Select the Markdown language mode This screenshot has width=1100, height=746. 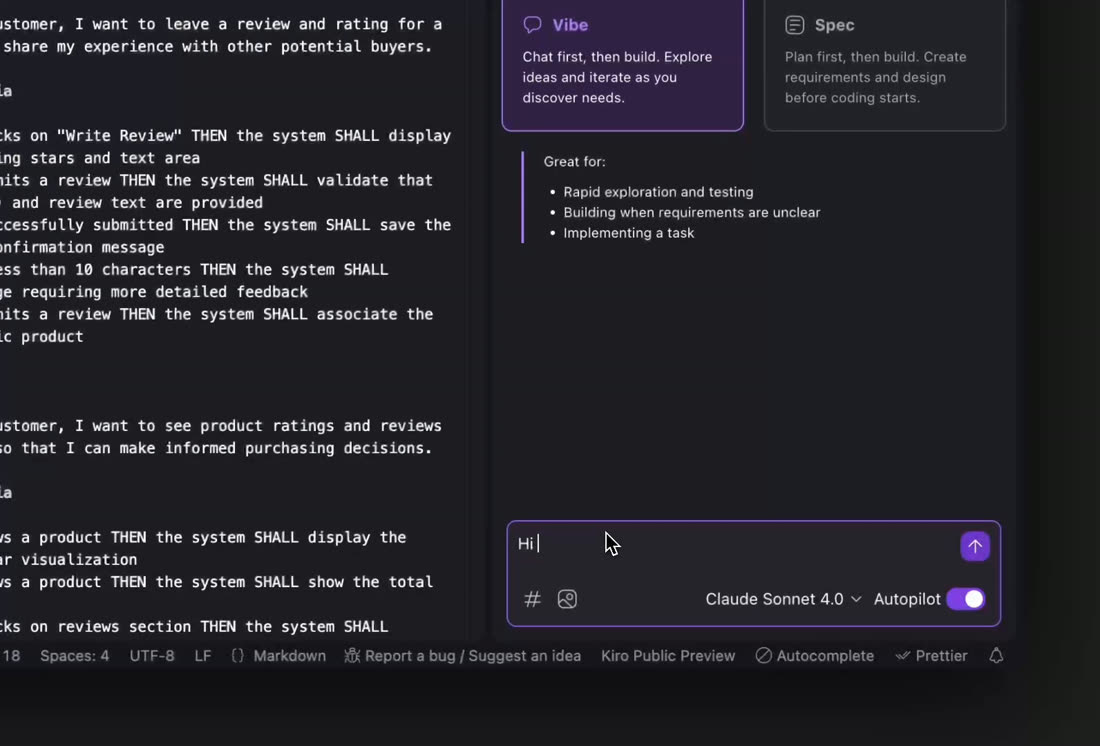pyautogui.click(x=279, y=655)
